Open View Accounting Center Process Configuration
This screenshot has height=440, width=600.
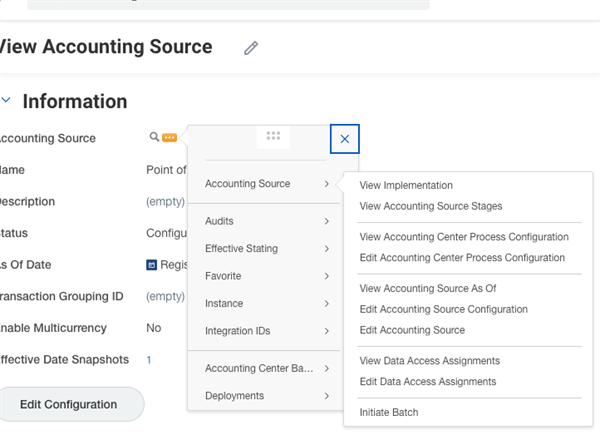[464, 237]
